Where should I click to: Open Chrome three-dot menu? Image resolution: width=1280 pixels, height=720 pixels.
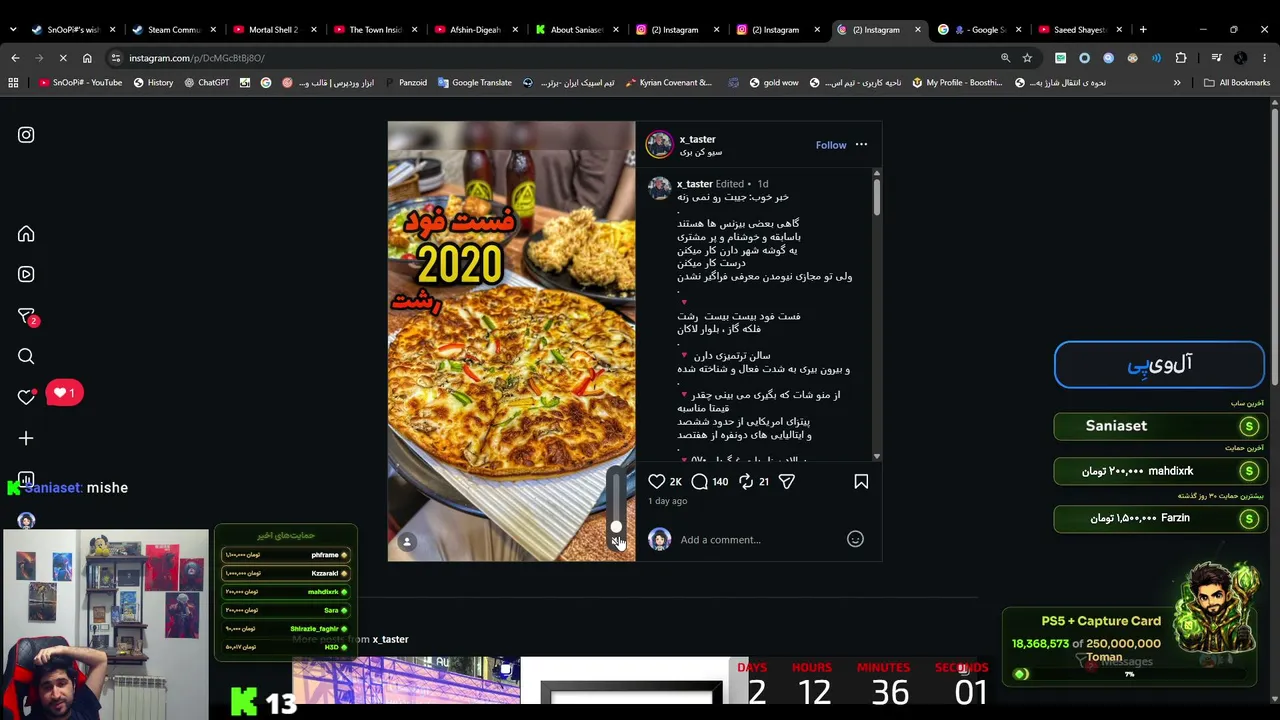click(1264, 58)
